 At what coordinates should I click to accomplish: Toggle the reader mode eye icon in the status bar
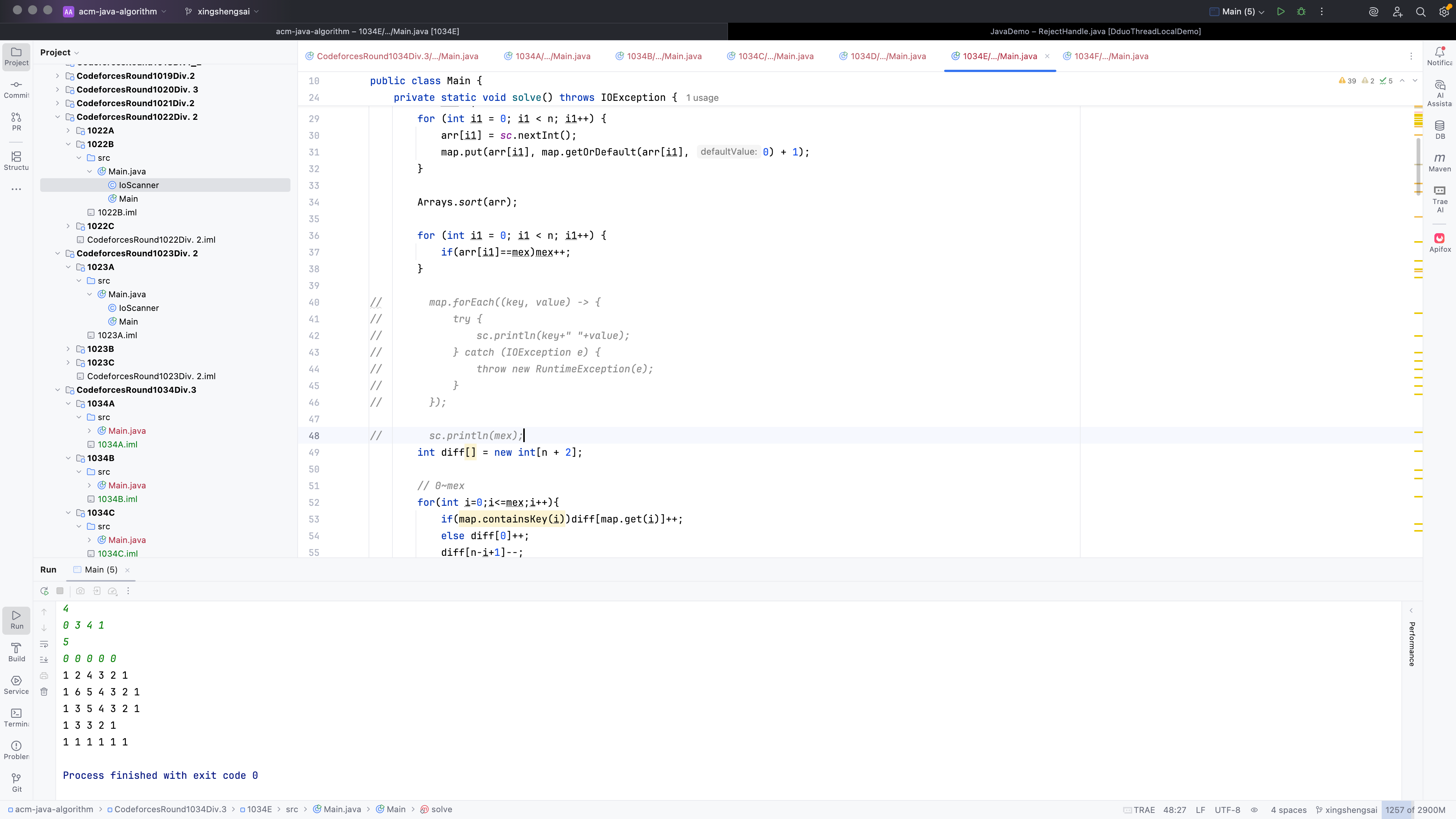pyautogui.click(x=1254, y=810)
